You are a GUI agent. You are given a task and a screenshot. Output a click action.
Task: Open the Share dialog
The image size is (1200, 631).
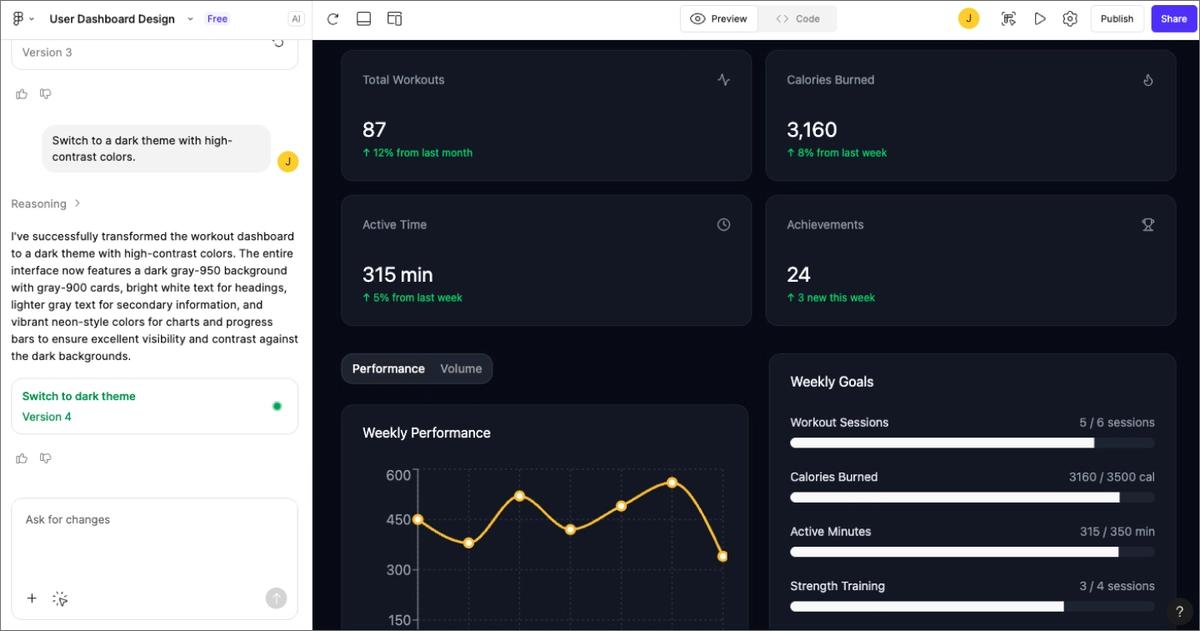(1173, 18)
